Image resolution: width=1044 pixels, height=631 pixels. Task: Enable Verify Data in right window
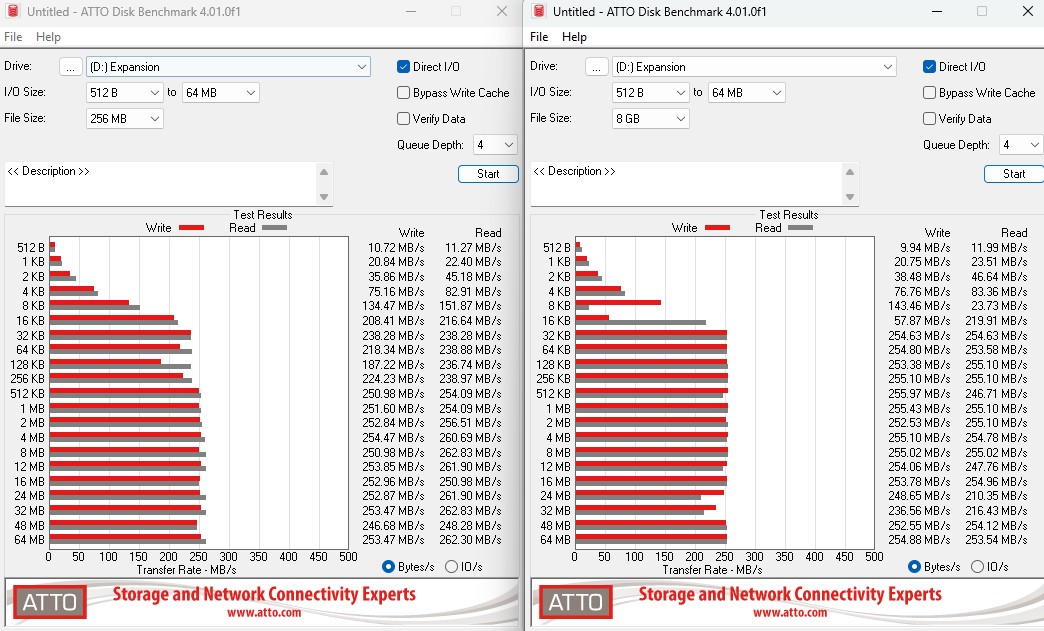(929, 118)
